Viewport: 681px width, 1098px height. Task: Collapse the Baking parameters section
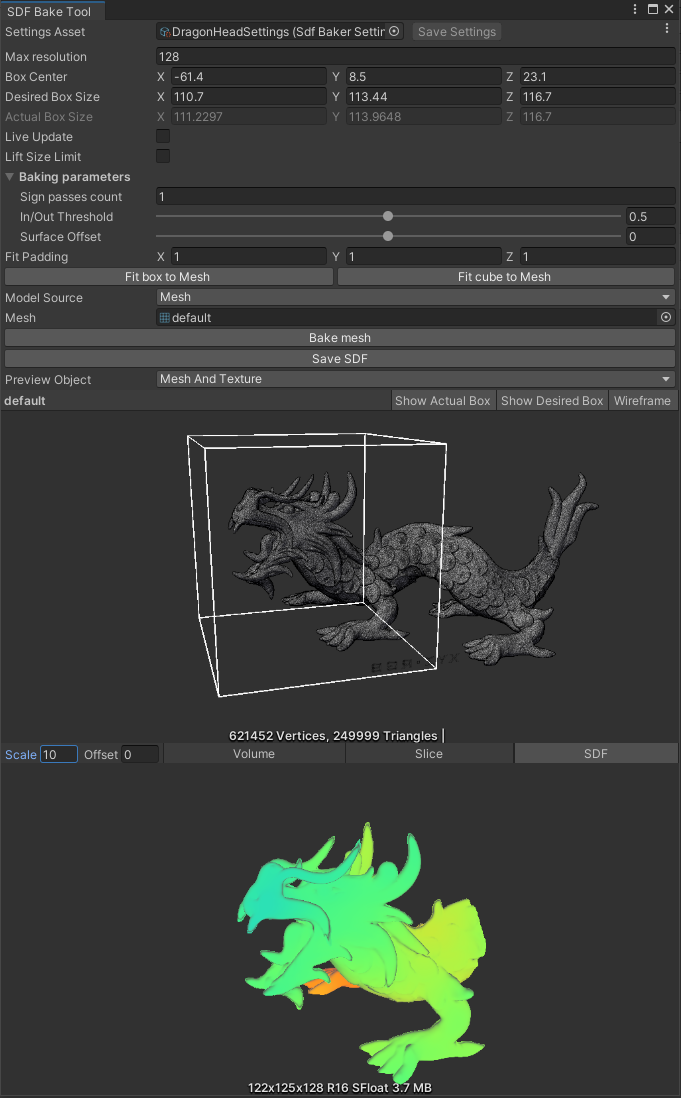(x=10, y=177)
